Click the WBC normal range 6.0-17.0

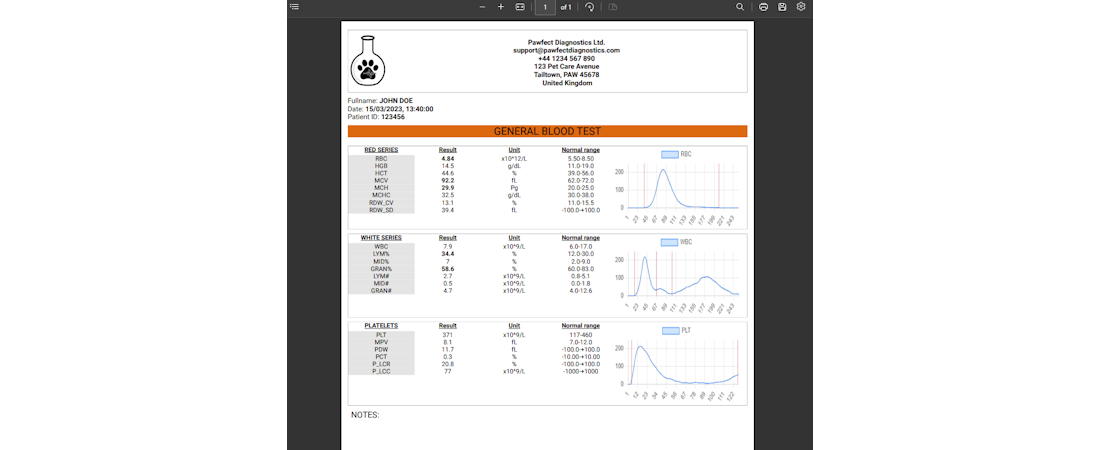click(x=581, y=246)
